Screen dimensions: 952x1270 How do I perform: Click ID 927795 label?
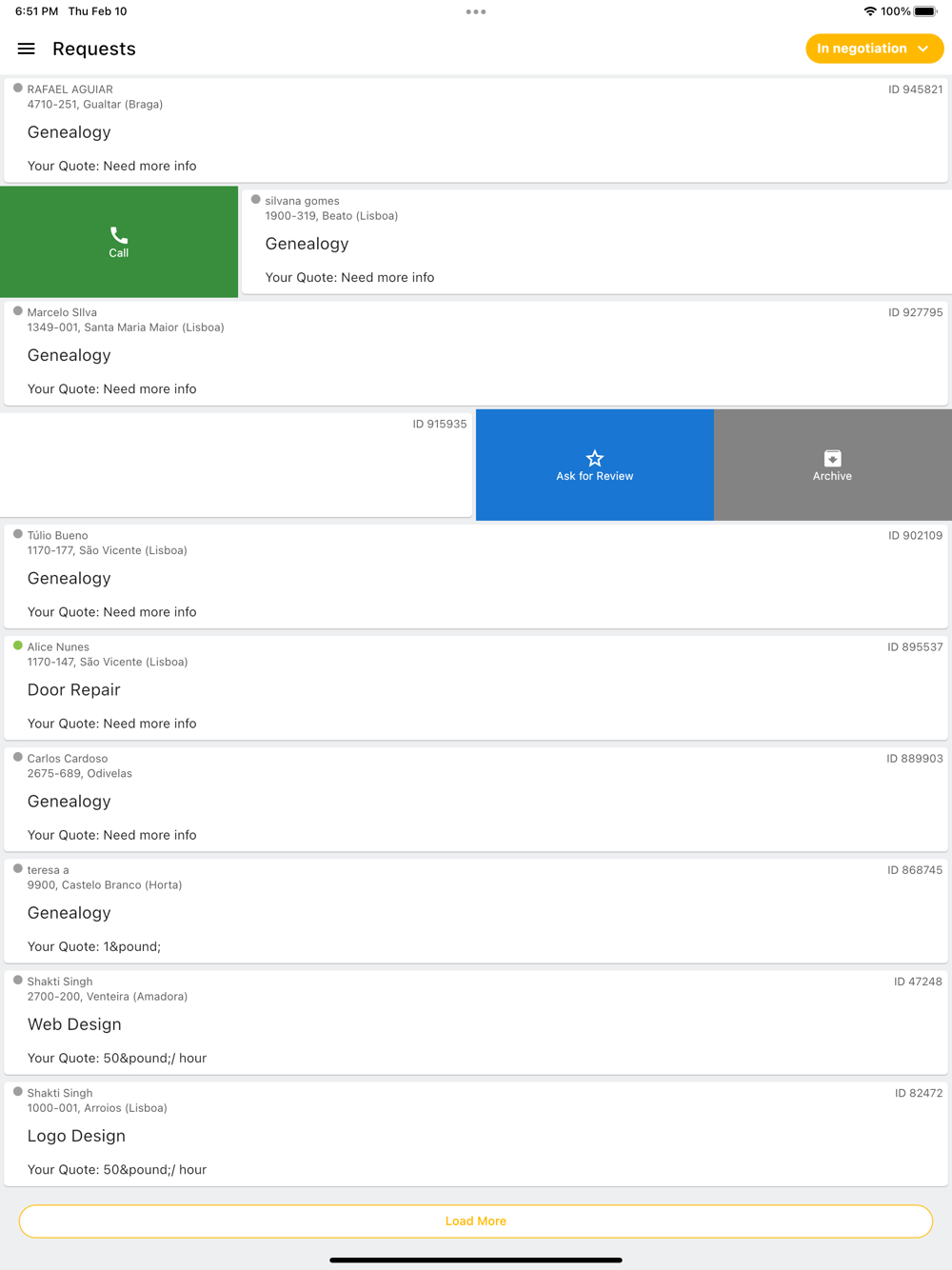[915, 312]
